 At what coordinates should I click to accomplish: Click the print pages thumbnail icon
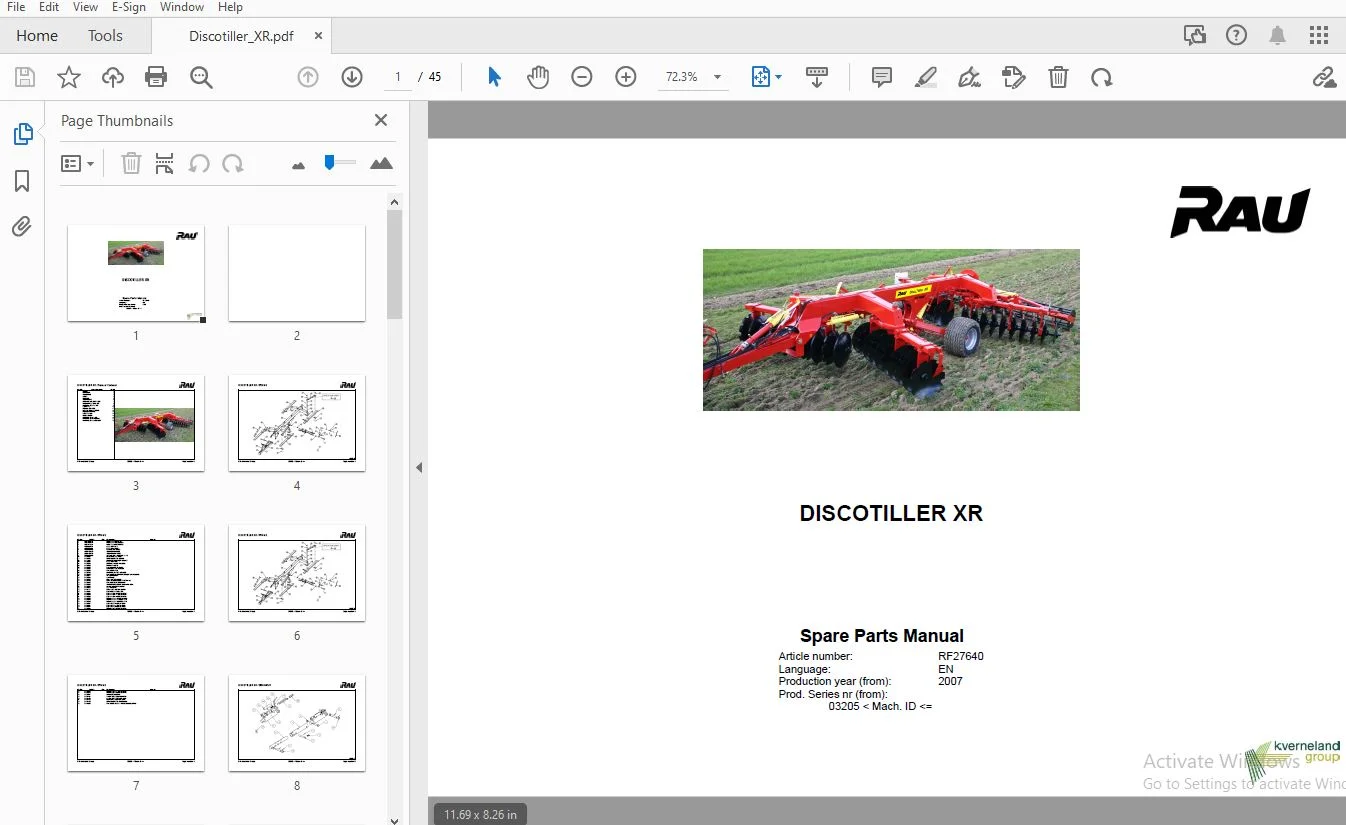pyautogui.click(x=165, y=163)
